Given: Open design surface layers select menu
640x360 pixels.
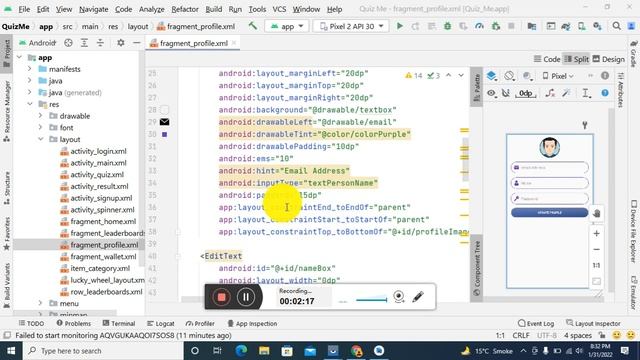Looking at the screenshot, I should click(491, 76).
